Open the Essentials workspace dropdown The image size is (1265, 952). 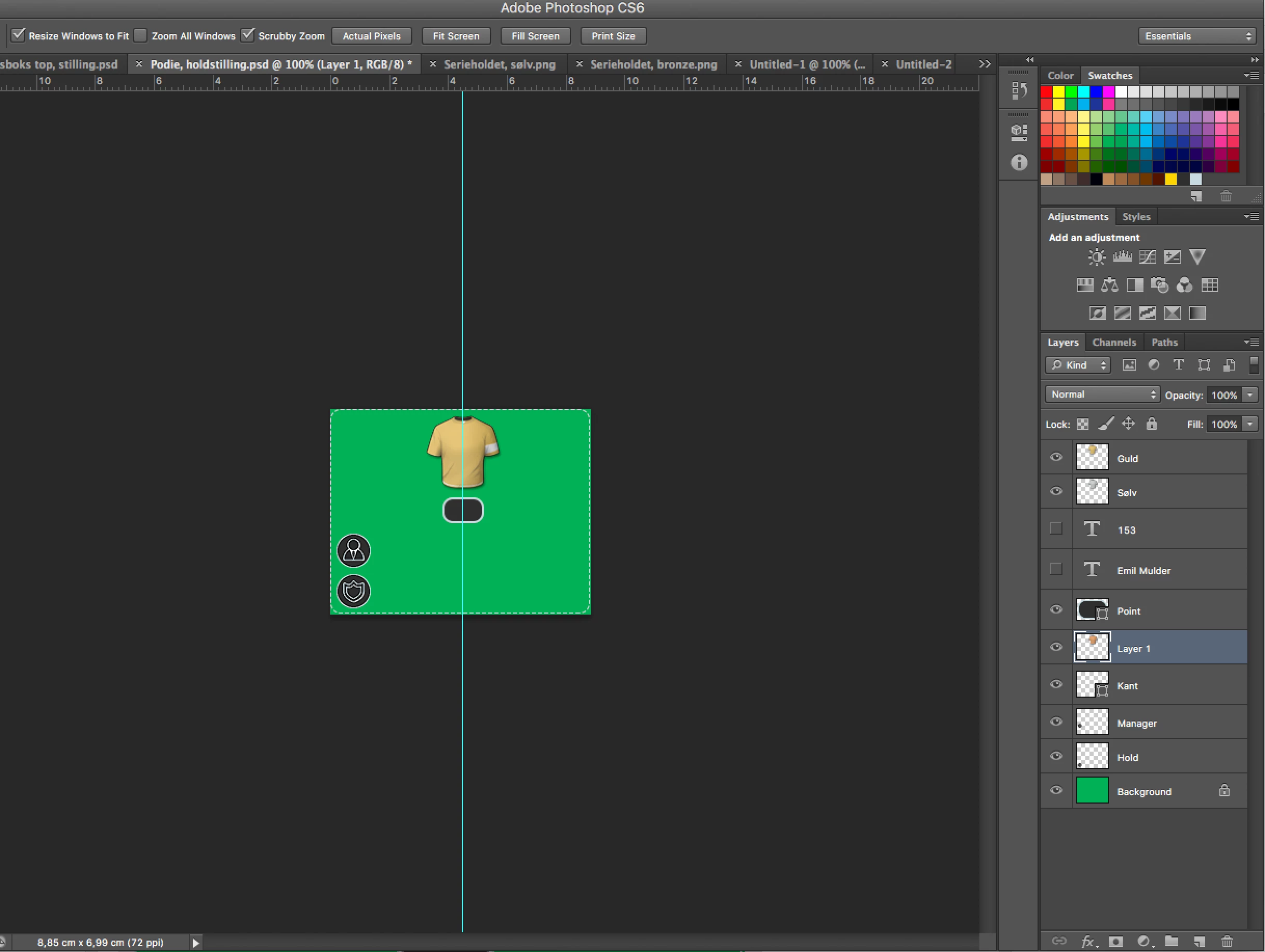(x=1197, y=36)
